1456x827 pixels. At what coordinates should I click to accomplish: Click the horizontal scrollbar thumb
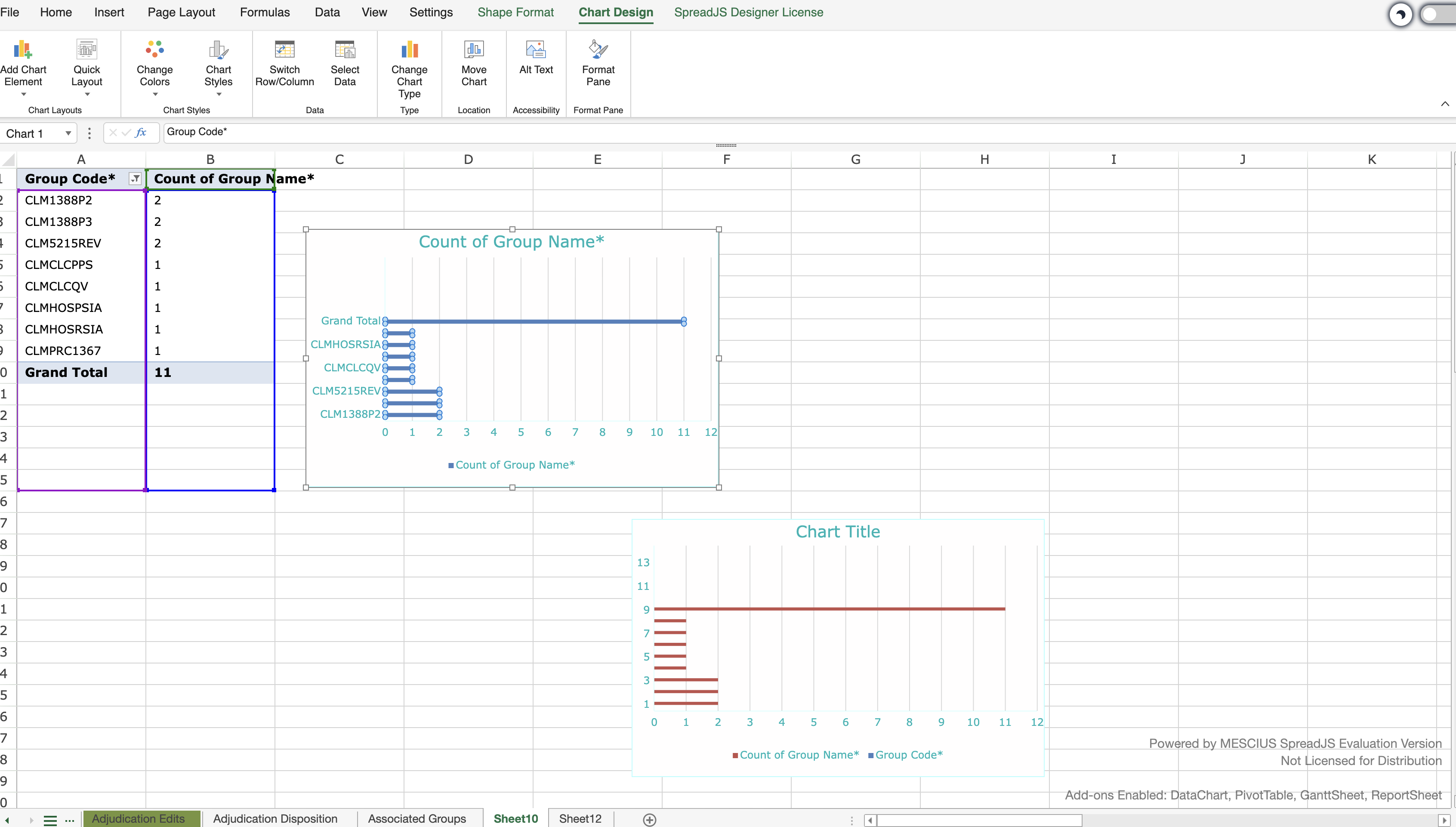(x=978, y=820)
